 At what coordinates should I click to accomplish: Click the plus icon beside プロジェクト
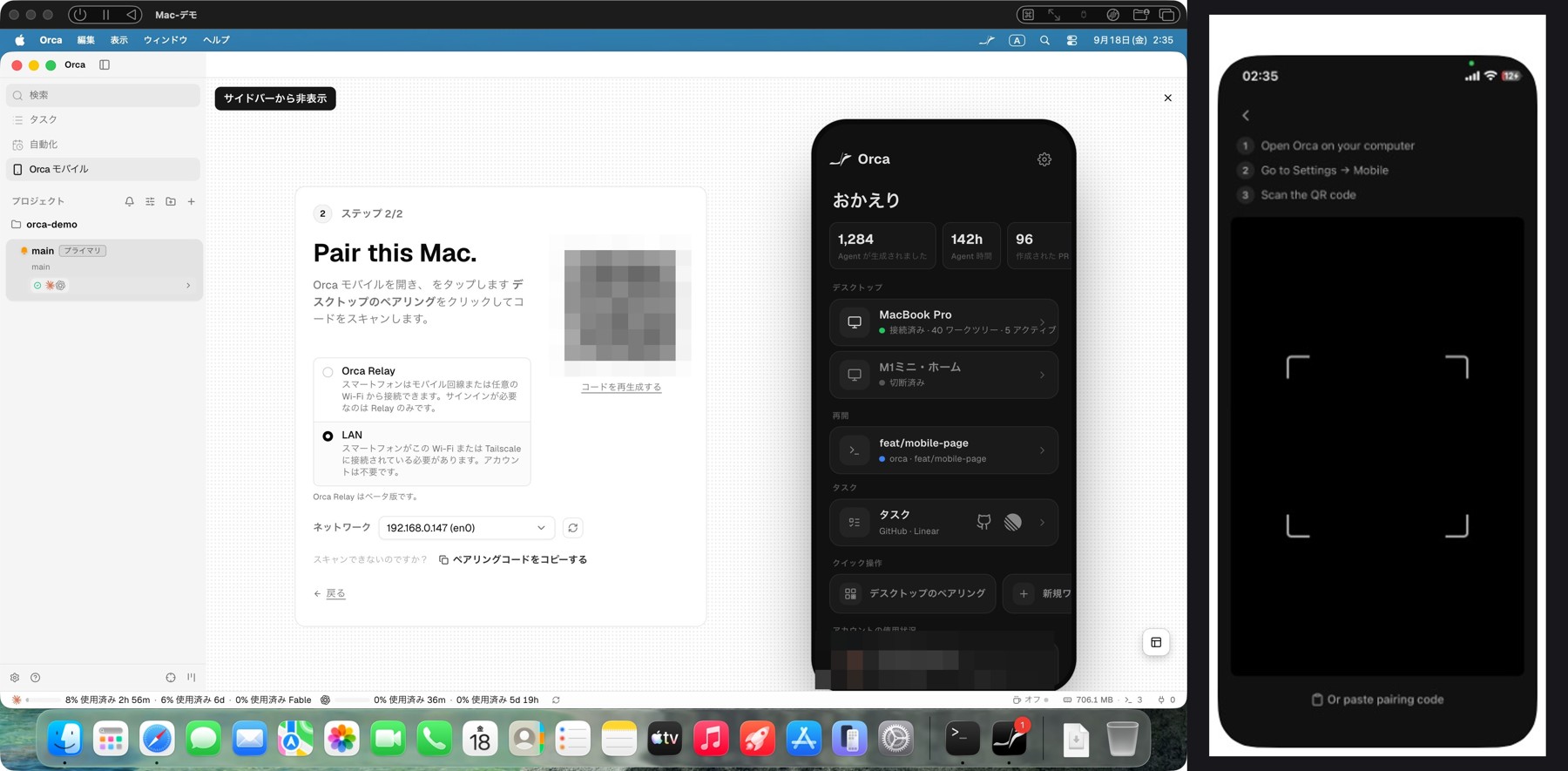192,201
